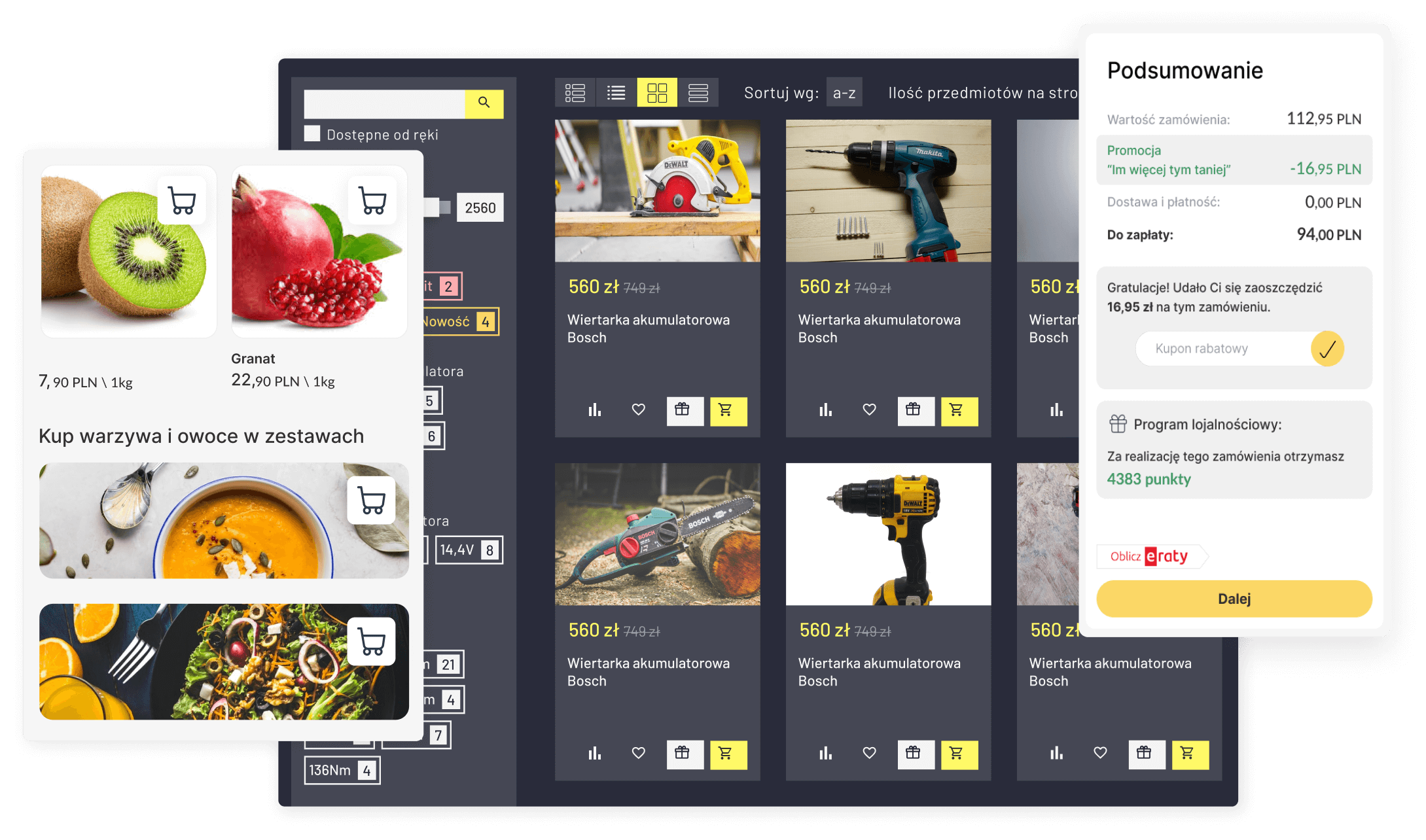This screenshot has height=840, width=1426.
Task: Click the price range slider handle
Action: click(x=433, y=207)
